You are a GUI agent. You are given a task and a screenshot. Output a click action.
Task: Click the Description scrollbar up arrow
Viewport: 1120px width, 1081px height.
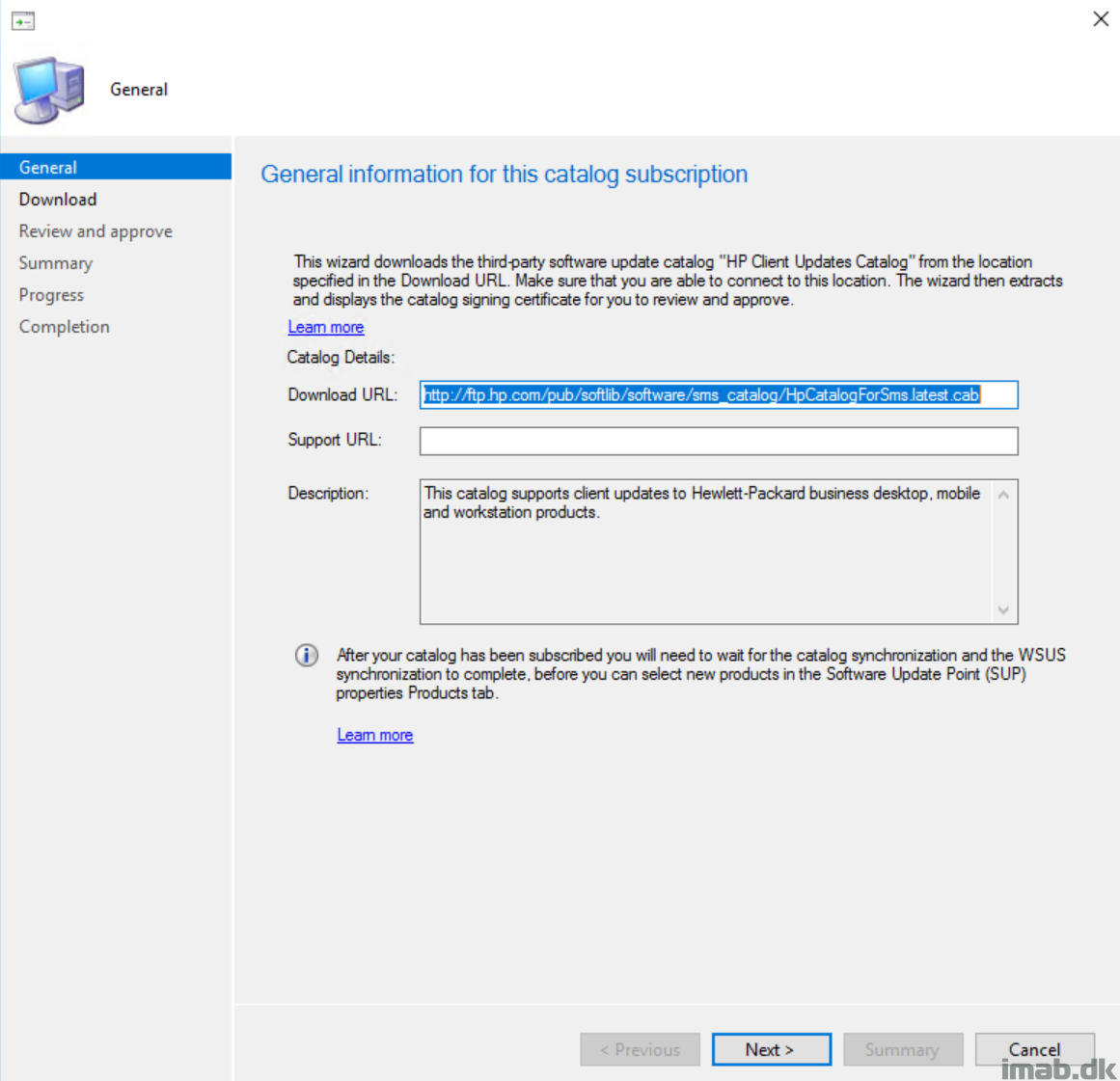[1003, 495]
